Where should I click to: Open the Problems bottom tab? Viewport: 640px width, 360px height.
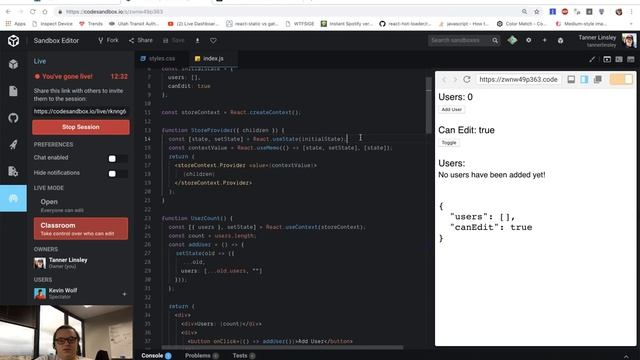202,356
